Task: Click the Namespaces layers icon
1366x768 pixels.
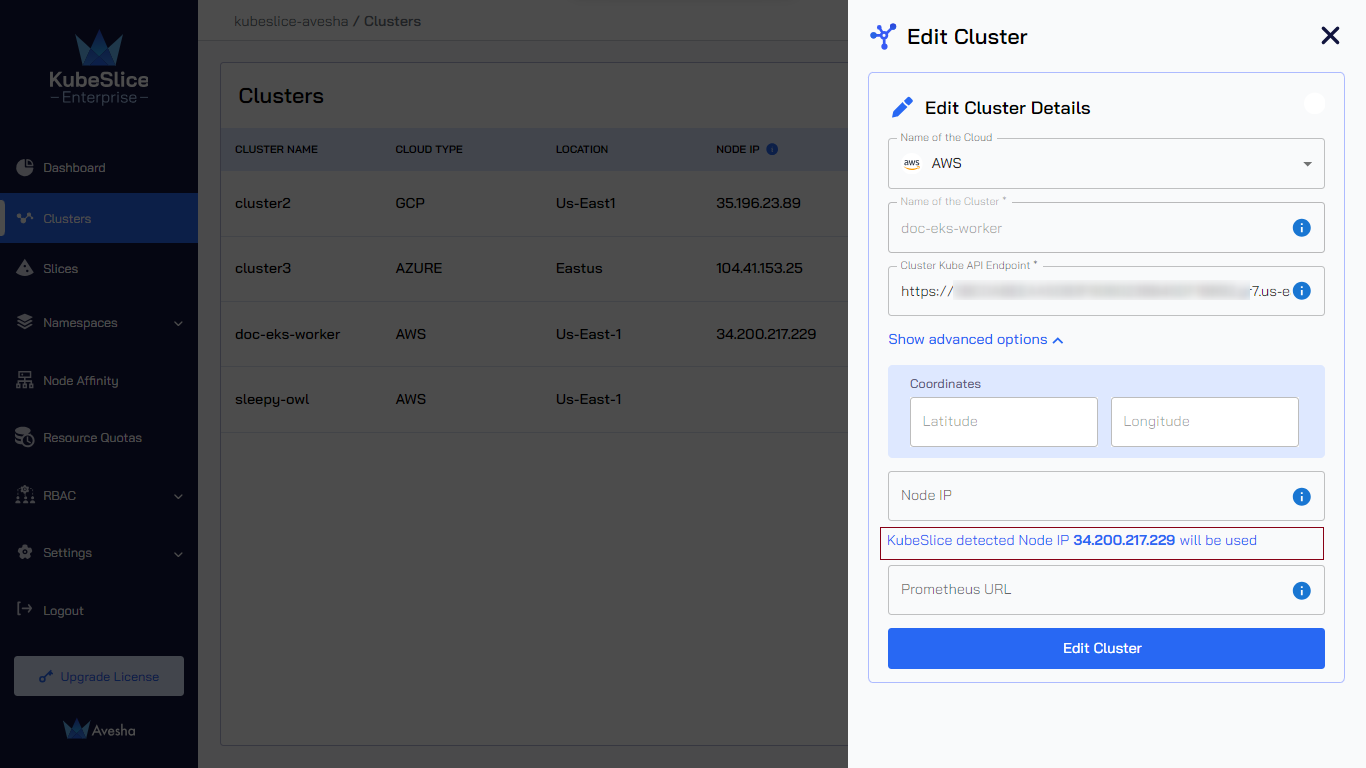Action: (25, 323)
